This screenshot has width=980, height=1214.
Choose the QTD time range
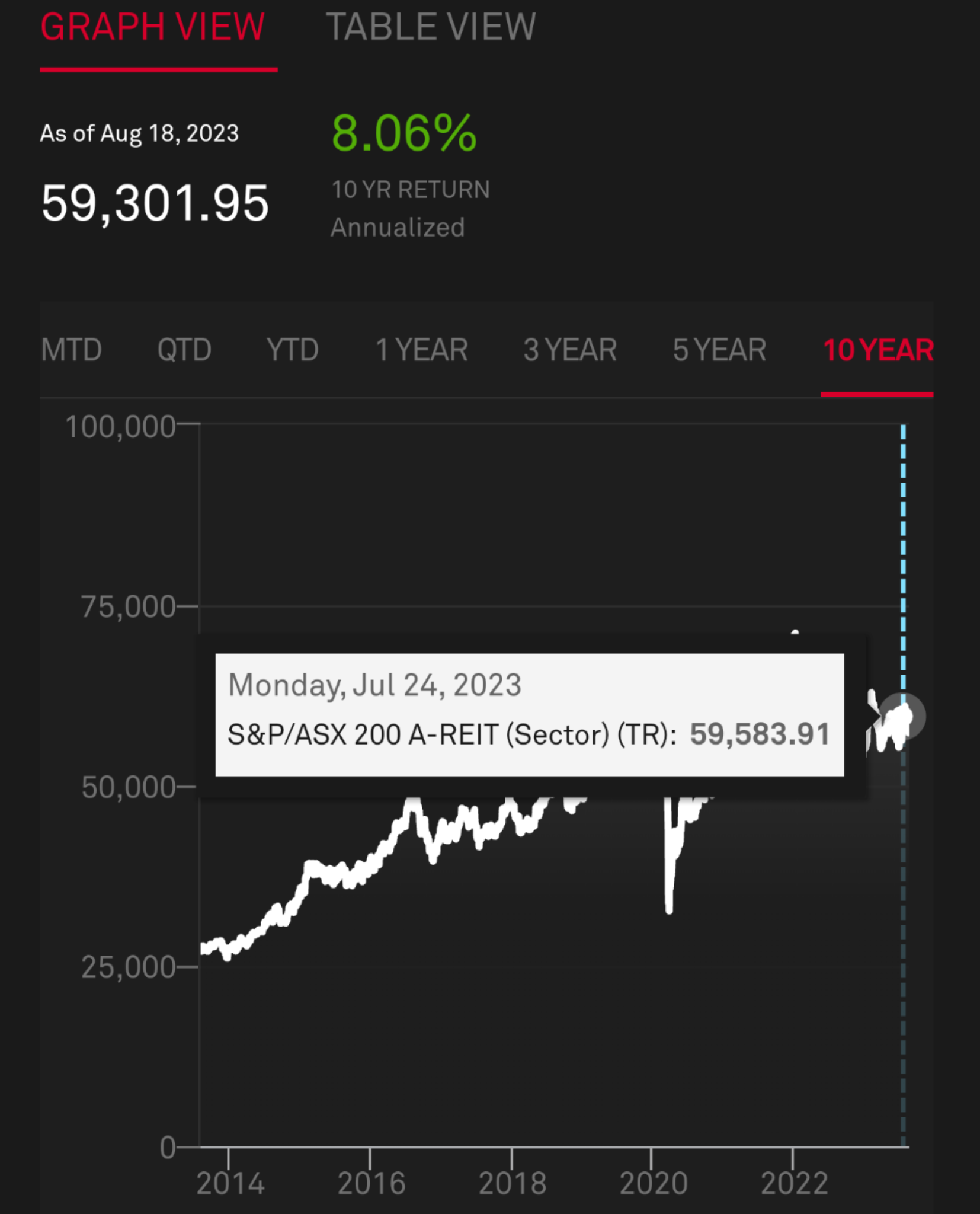(x=184, y=350)
